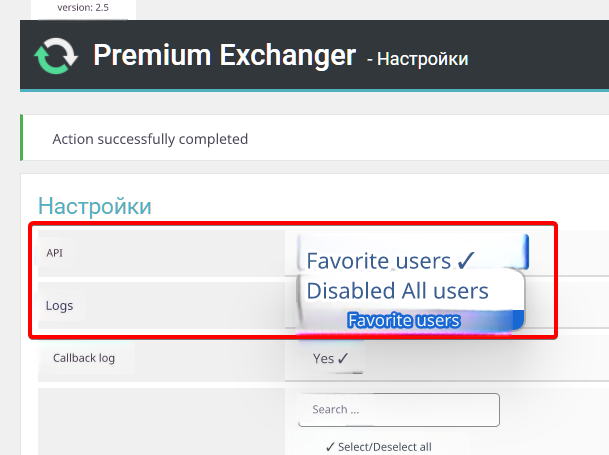Click the Logs setting label

(59, 305)
